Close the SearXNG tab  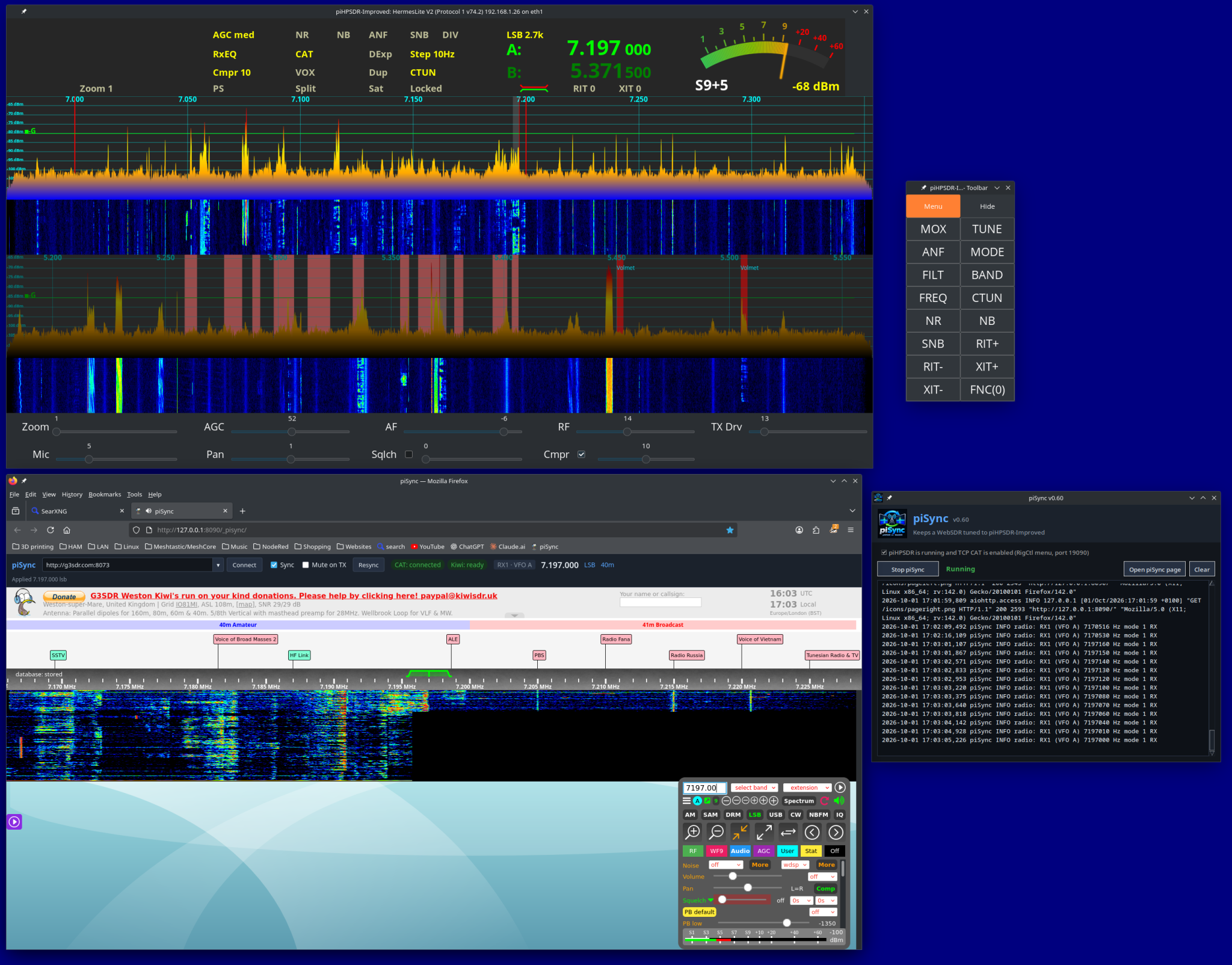pyautogui.click(x=122, y=511)
